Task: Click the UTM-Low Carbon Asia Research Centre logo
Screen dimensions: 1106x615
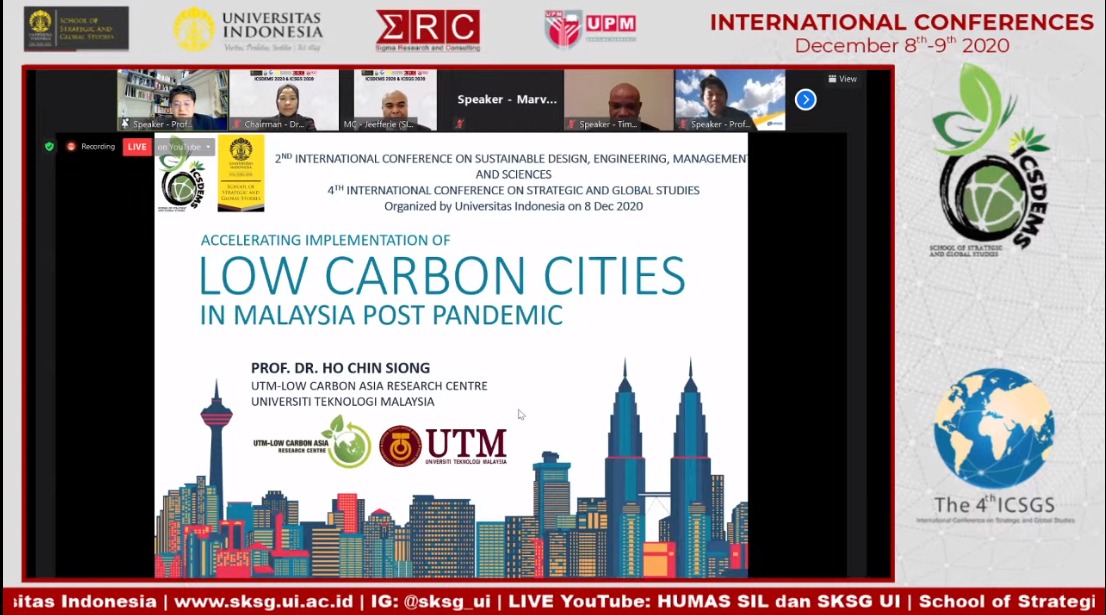Action: [x=312, y=443]
